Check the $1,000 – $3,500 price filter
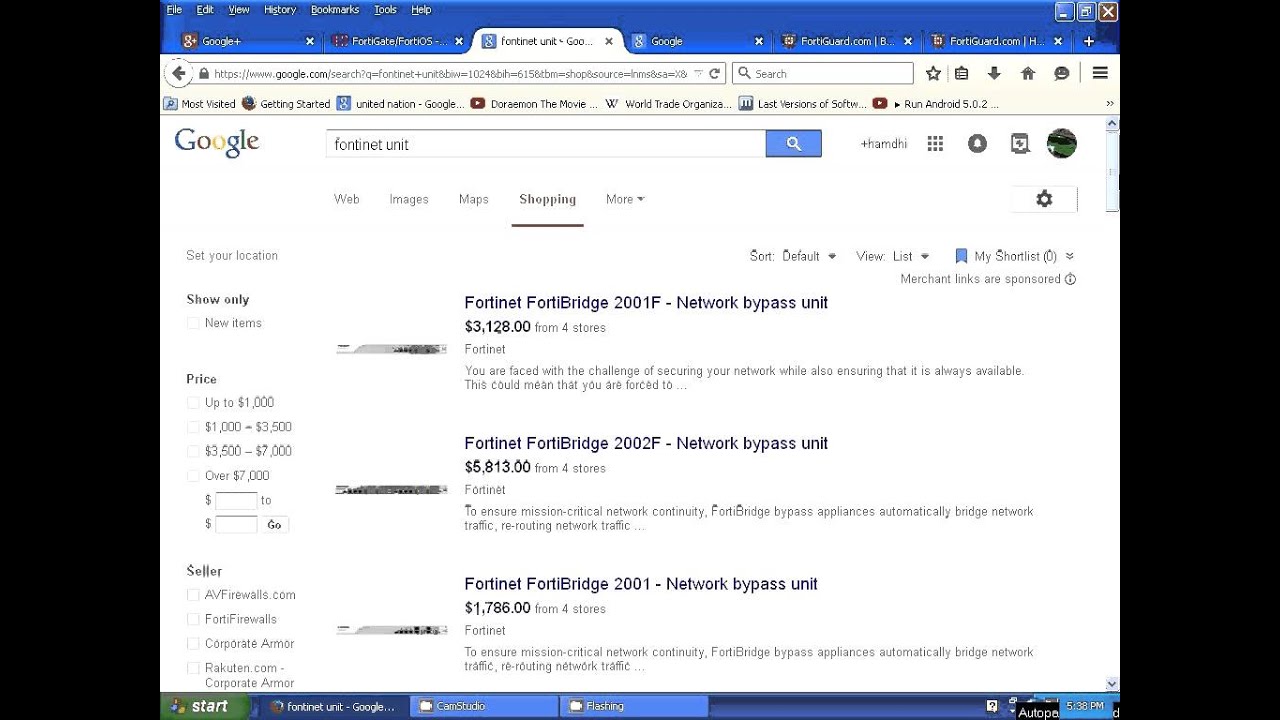Viewport: 1280px width, 720px height. click(x=193, y=427)
